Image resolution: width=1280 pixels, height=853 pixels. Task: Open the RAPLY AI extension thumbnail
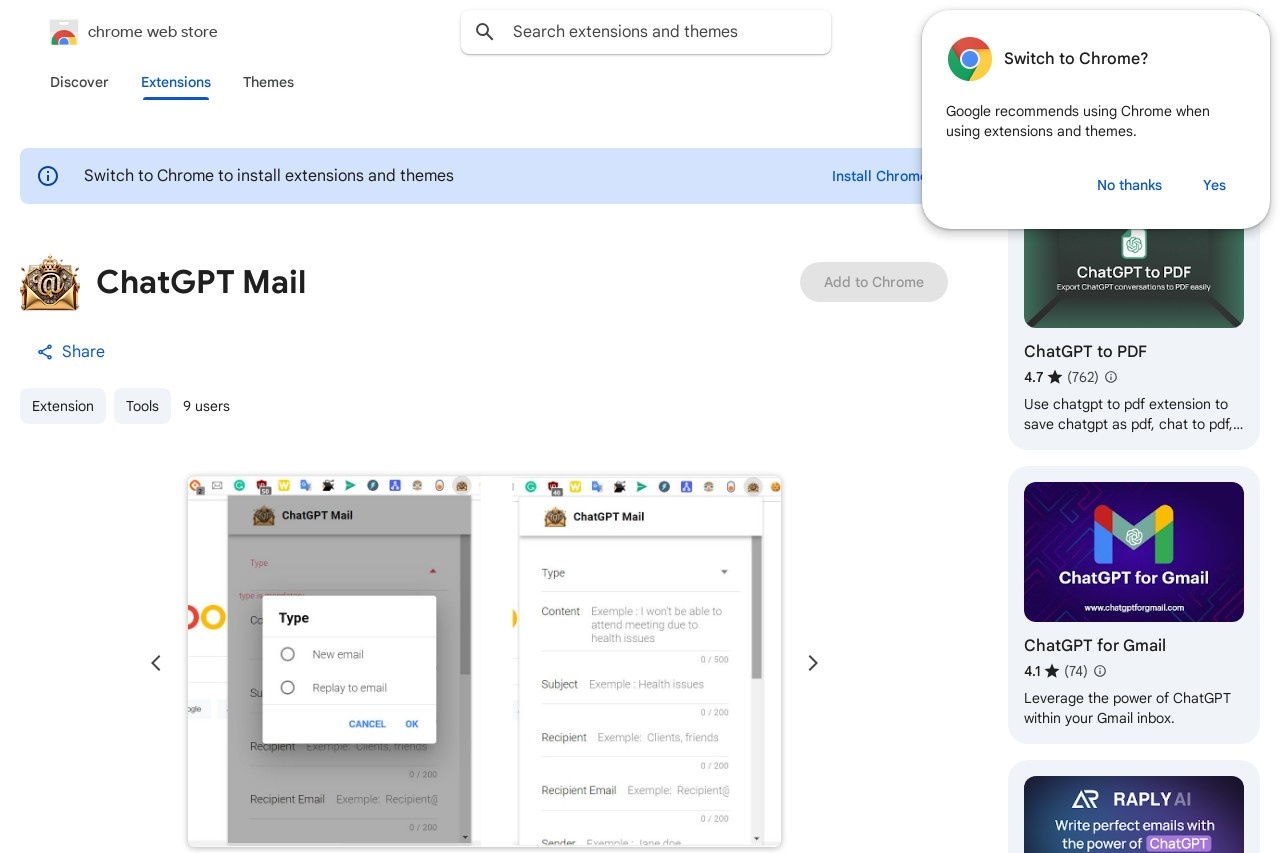(x=1134, y=814)
